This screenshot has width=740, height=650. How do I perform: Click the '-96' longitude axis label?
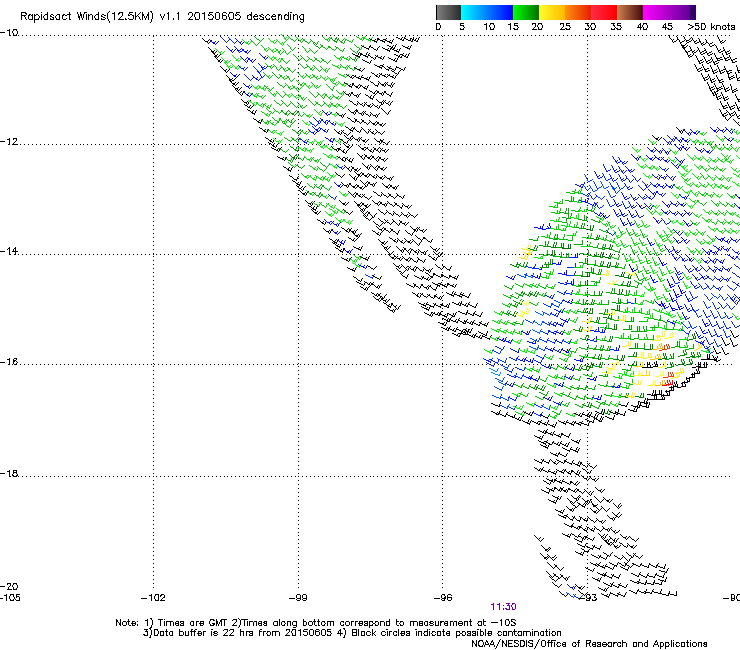click(443, 598)
